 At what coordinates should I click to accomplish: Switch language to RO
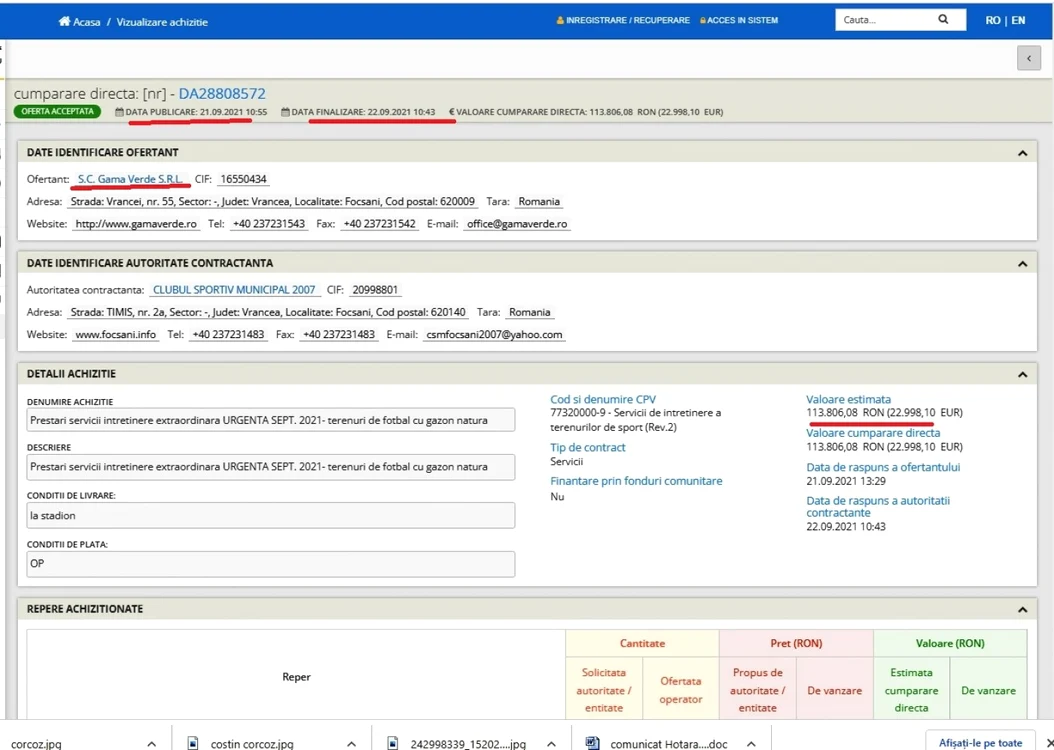point(993,20)
